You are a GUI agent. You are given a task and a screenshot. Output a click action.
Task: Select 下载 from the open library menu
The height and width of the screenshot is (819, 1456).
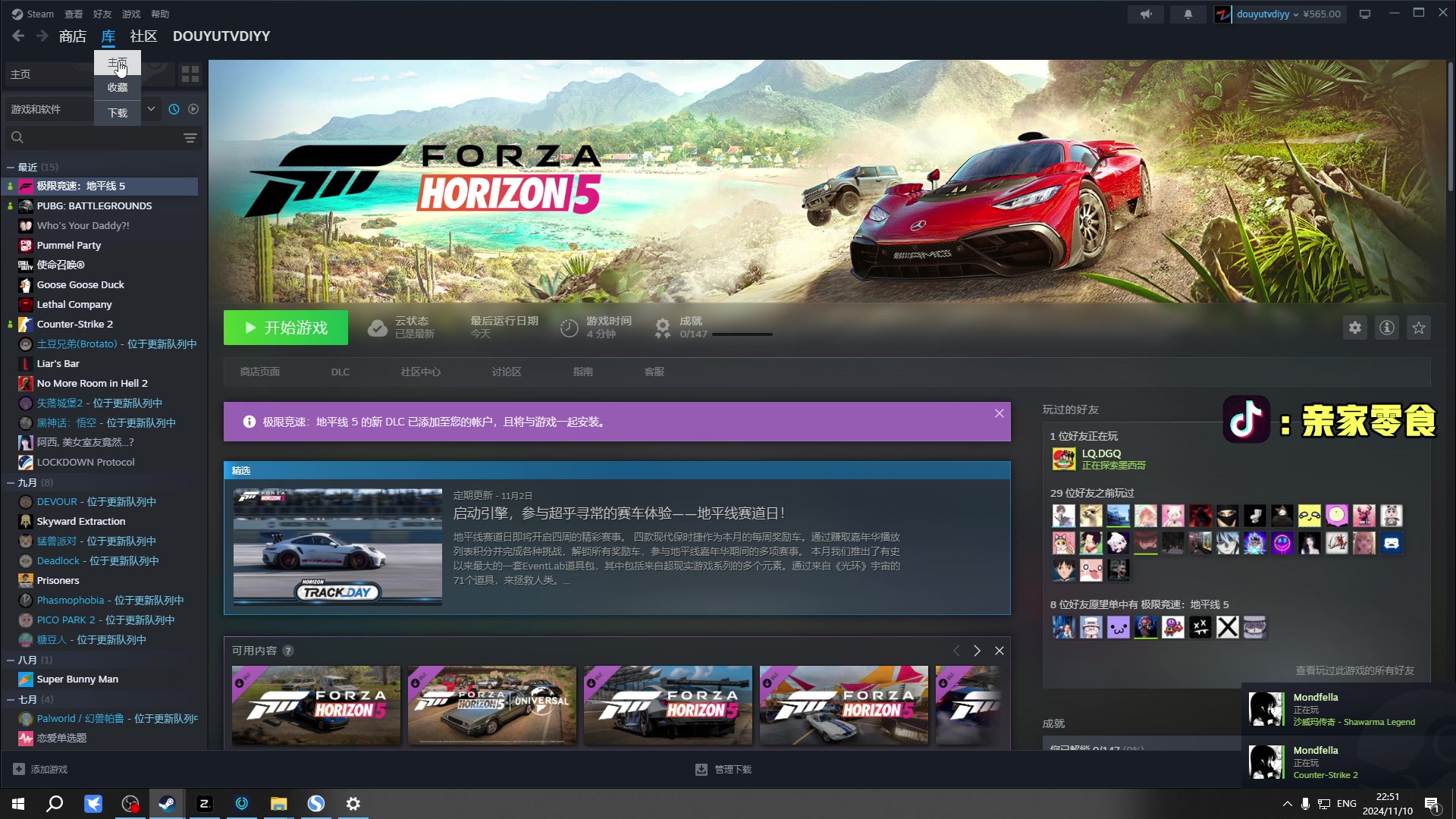click(118, 112)
